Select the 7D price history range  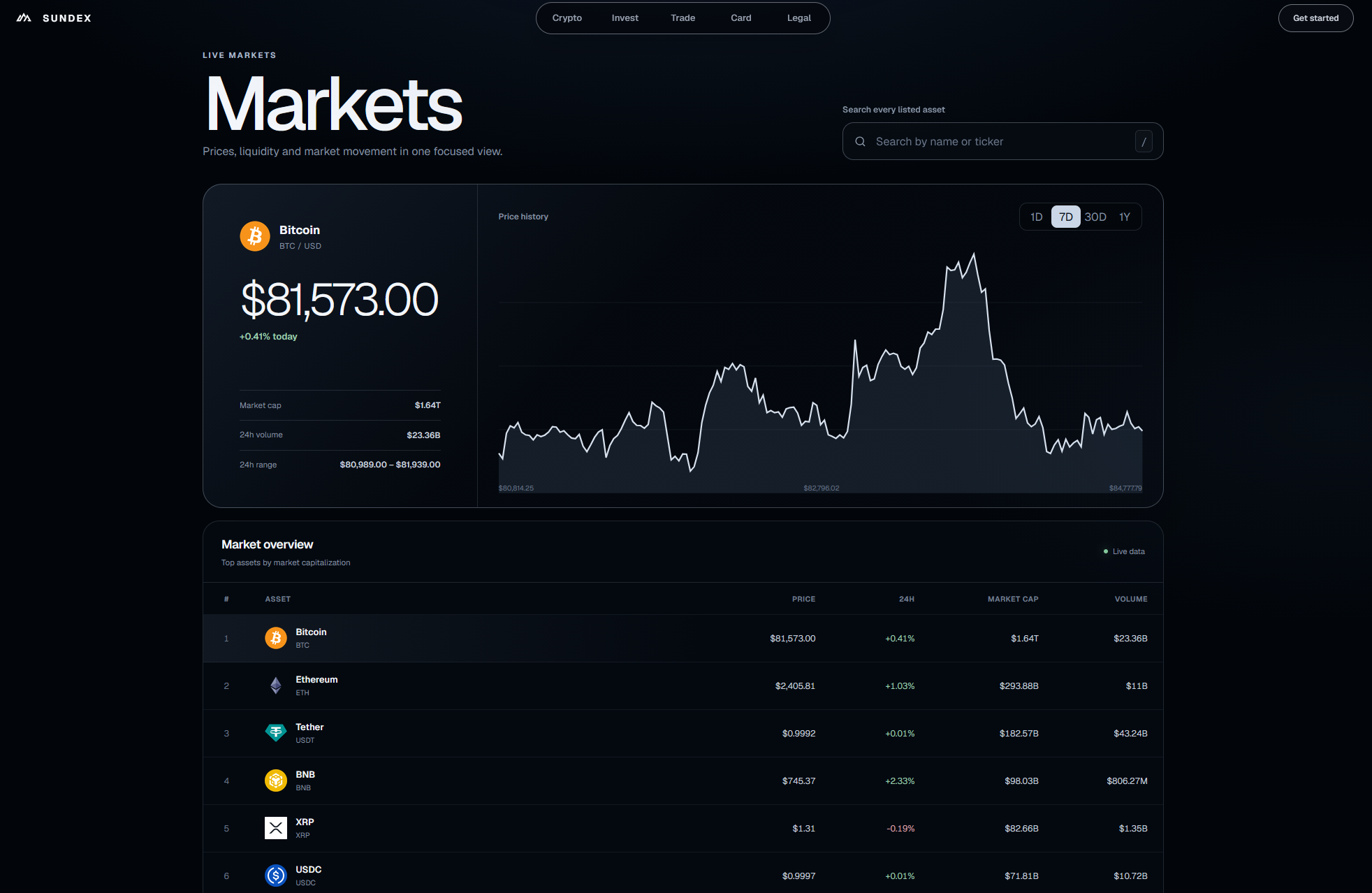pyautogui.click(x=1065, y=217)
